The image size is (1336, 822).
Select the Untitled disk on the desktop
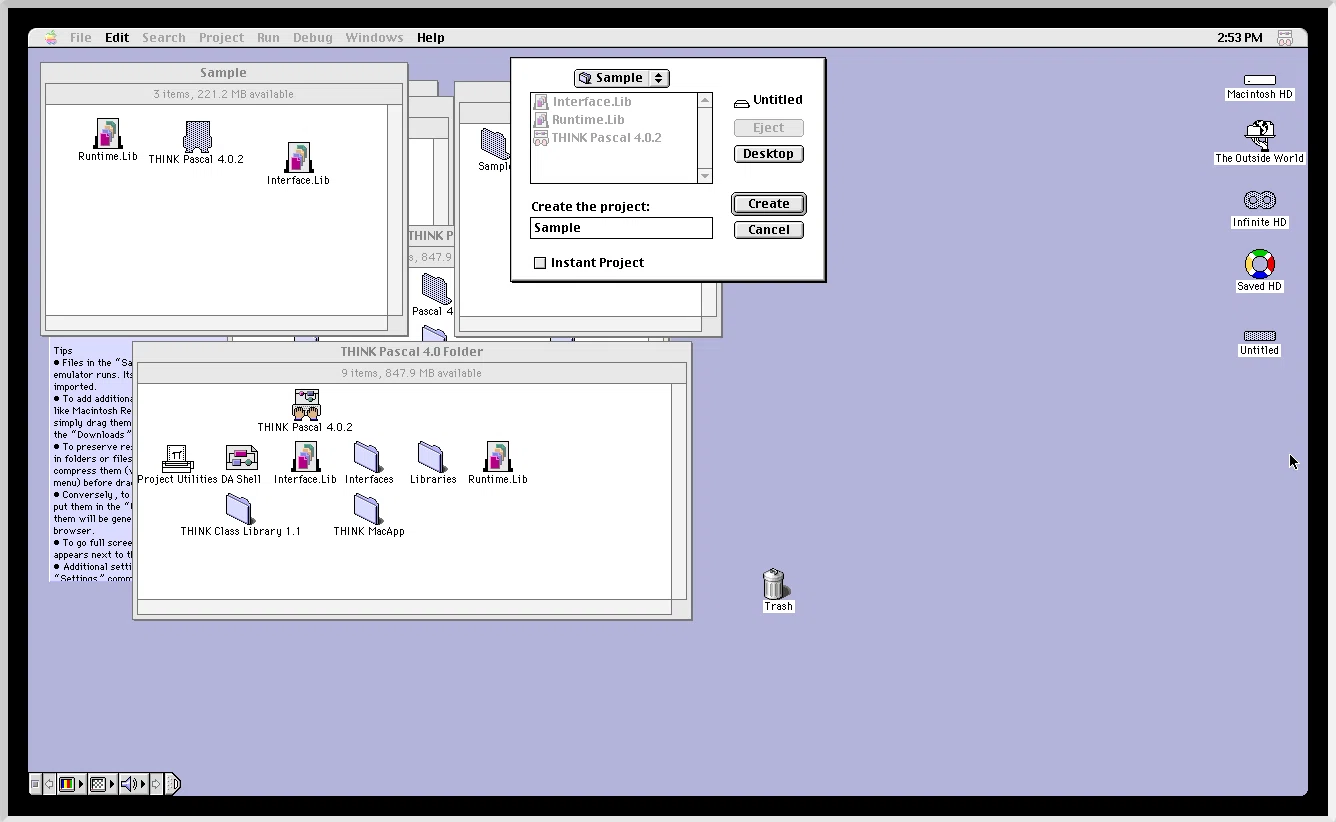[x=1259, y=336]
